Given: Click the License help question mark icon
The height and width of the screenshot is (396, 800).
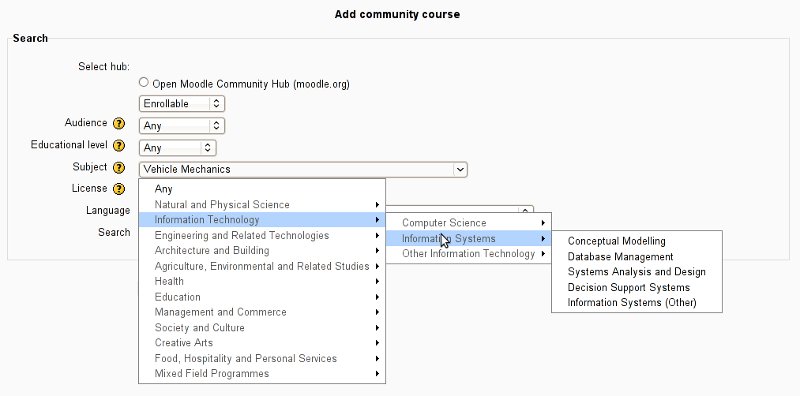Looking at the screenshot, I should click(x=119, y=189).
